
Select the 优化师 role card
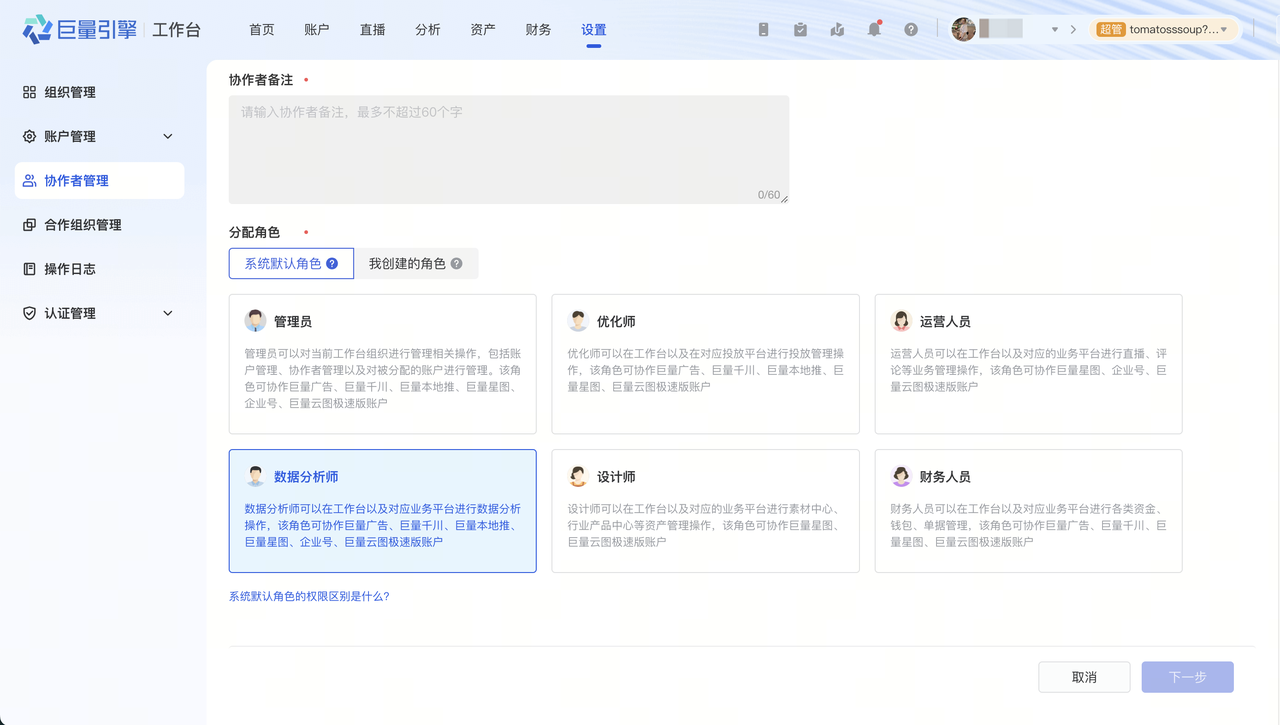(706, 364)
